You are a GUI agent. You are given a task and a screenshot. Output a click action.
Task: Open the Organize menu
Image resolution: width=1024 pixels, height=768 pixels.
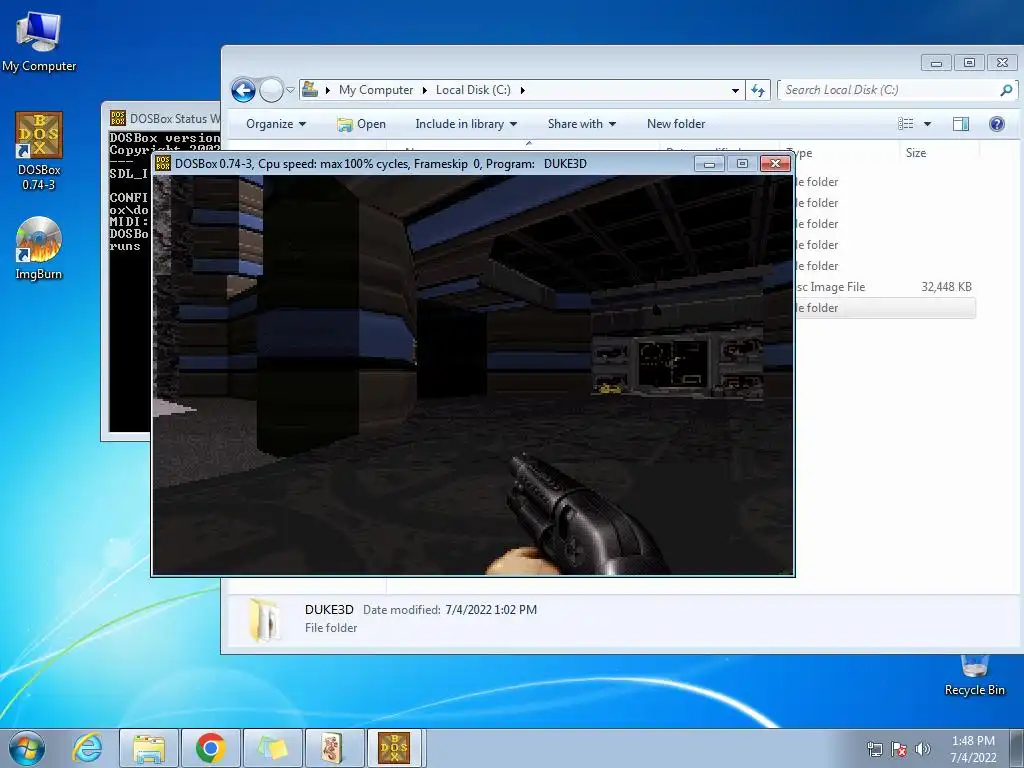click(x=276, y=124)
